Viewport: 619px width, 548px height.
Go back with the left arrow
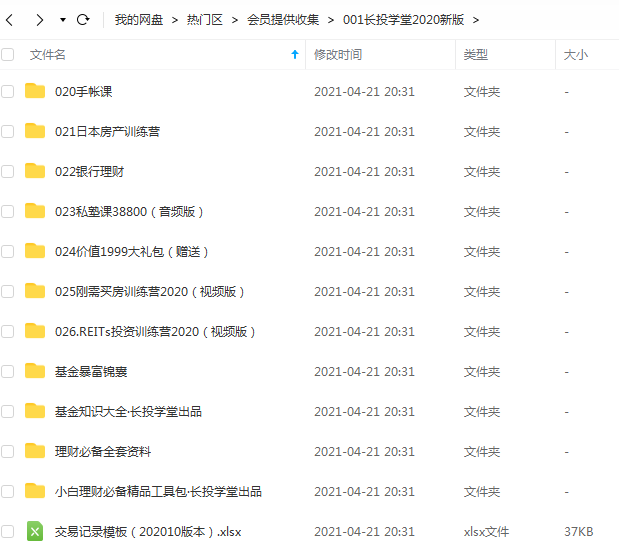pyautogui.click(x=10, y=19)
